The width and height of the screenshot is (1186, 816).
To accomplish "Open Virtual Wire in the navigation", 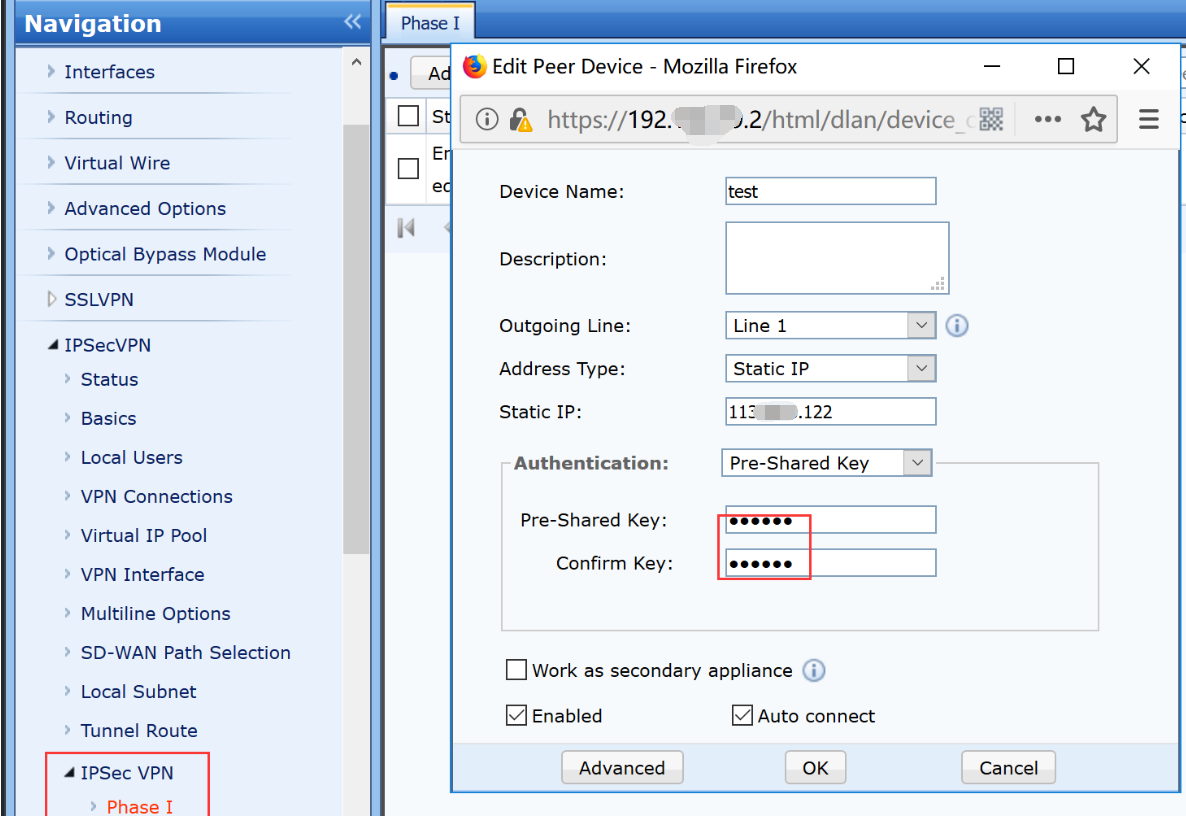I will (x=117, y=163).
